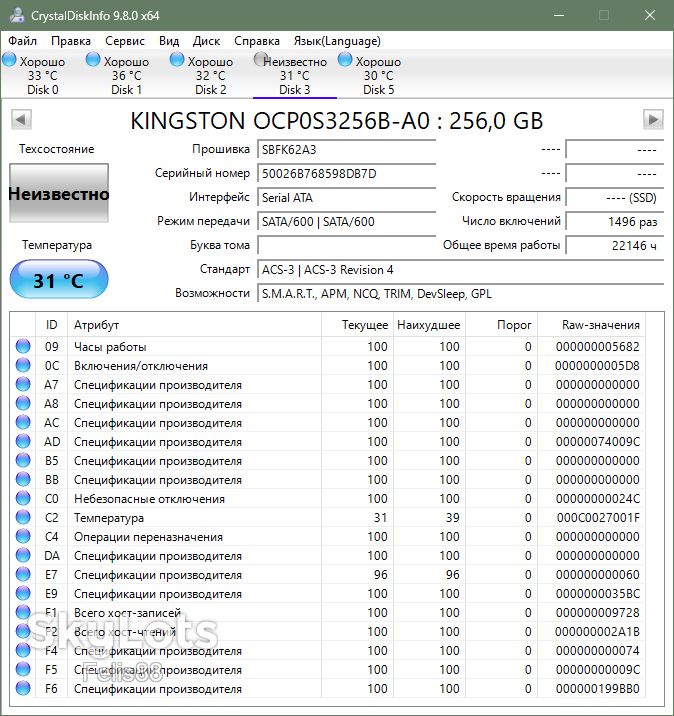Click status circle of attribute DA

click(23, 555)
